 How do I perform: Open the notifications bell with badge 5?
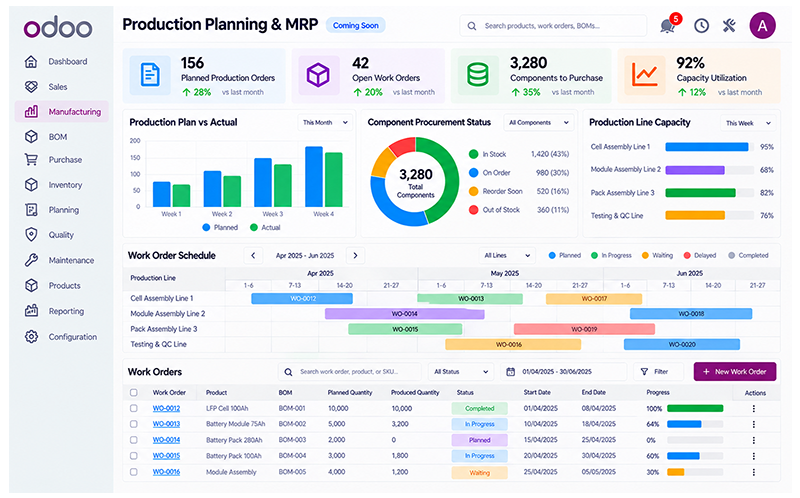click(x=669, y=24)
